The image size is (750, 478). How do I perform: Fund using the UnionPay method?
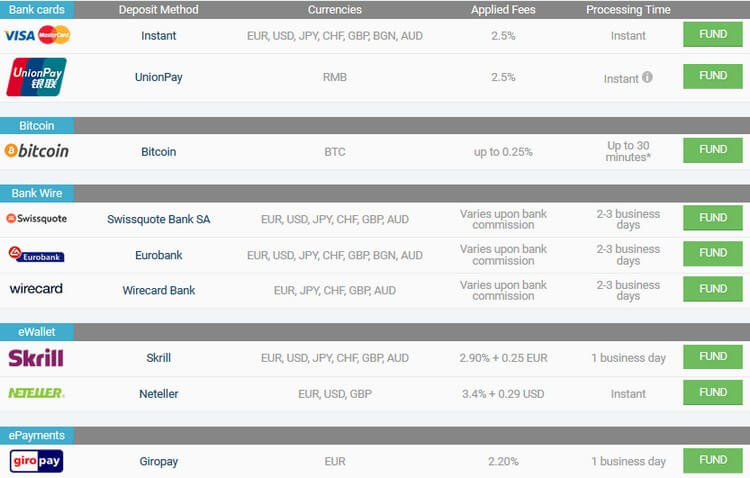[x=713, y=76]
